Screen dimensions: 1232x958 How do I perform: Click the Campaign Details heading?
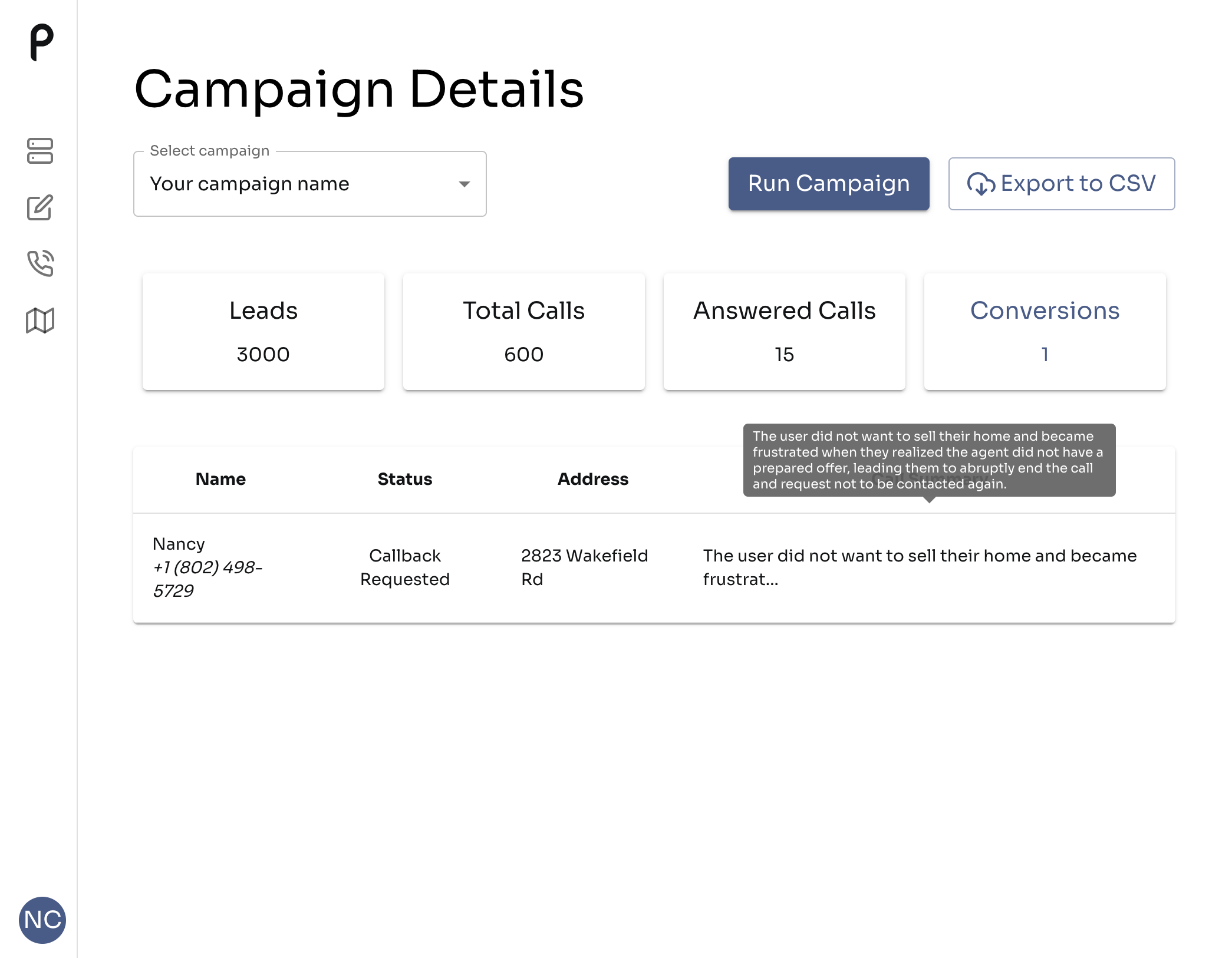[359, 90]
